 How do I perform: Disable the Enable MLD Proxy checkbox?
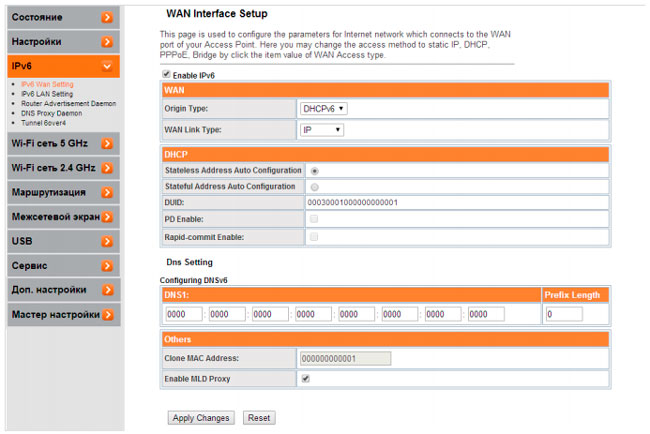[305, 379]
